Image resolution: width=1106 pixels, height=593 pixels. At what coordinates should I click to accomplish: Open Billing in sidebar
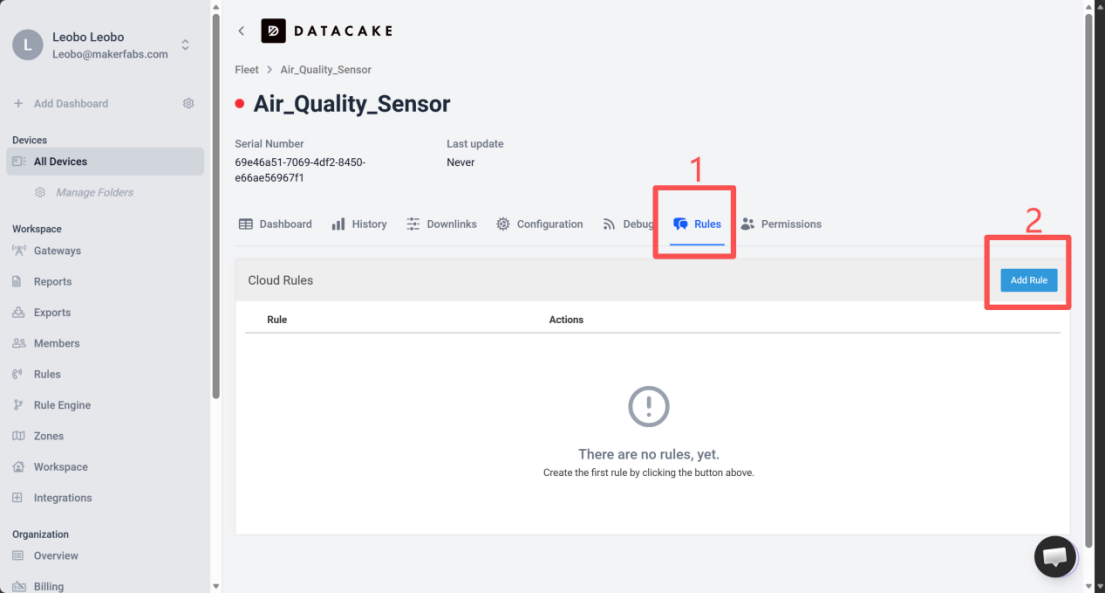(49, 587)
